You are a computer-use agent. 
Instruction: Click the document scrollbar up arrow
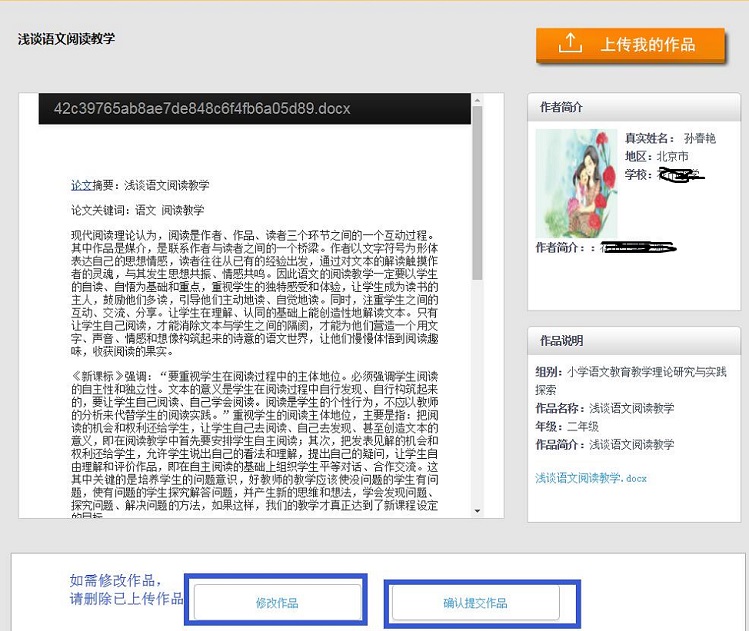pyautogui.click(x=477, y=100)
